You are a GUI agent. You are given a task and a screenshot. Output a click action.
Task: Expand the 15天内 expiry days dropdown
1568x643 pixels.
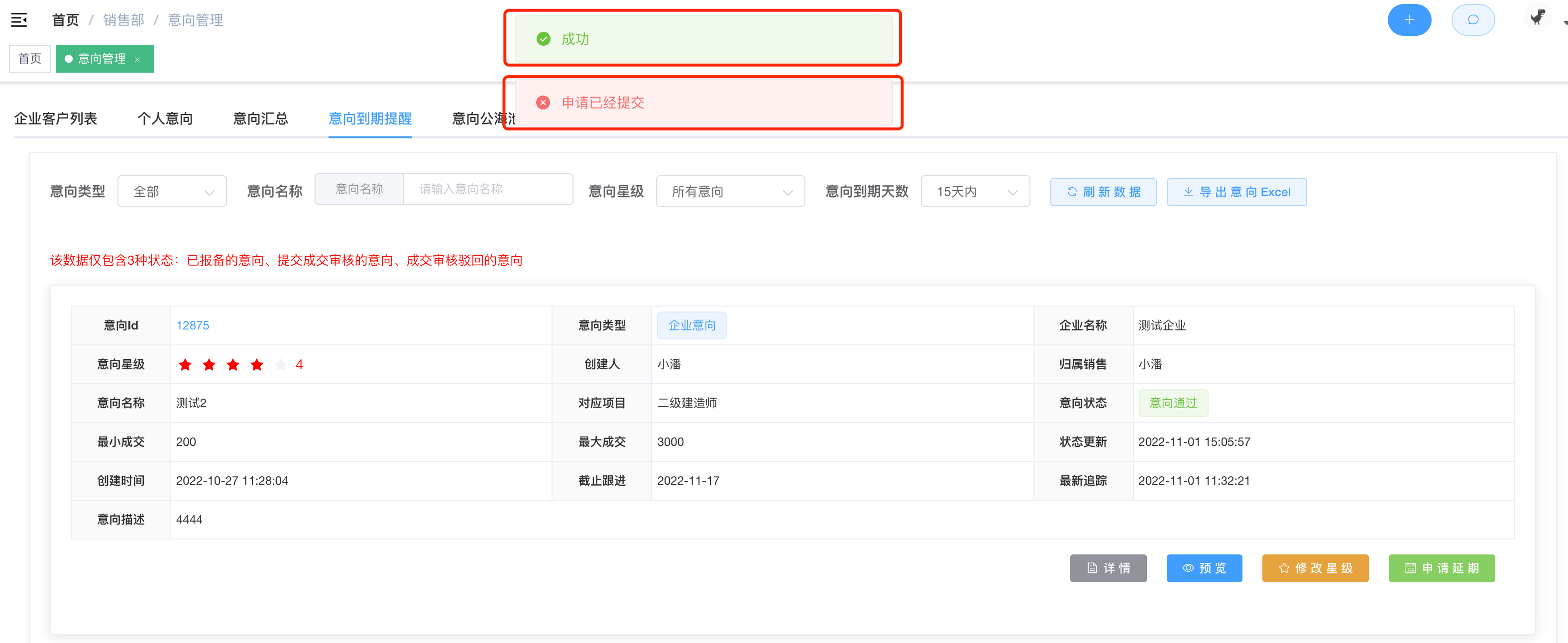pyautogui.click(x=975, y=192)
